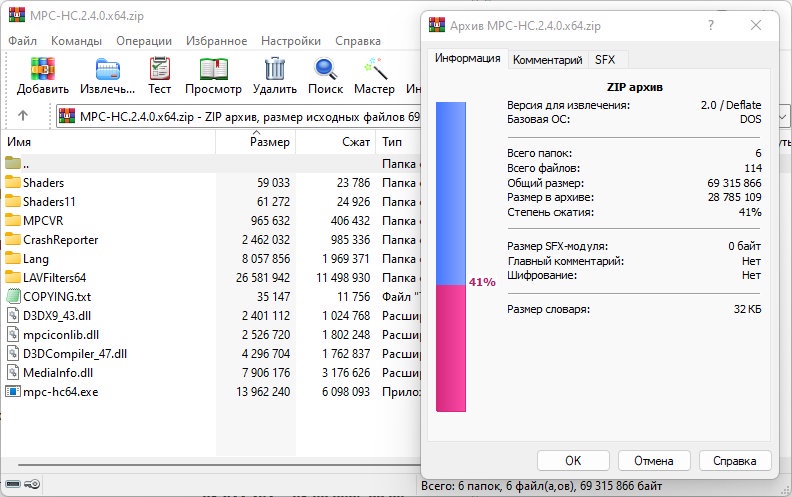The image size is (792, 497).
Task: Click the dialog help question mark
Action: coord(711,25)
